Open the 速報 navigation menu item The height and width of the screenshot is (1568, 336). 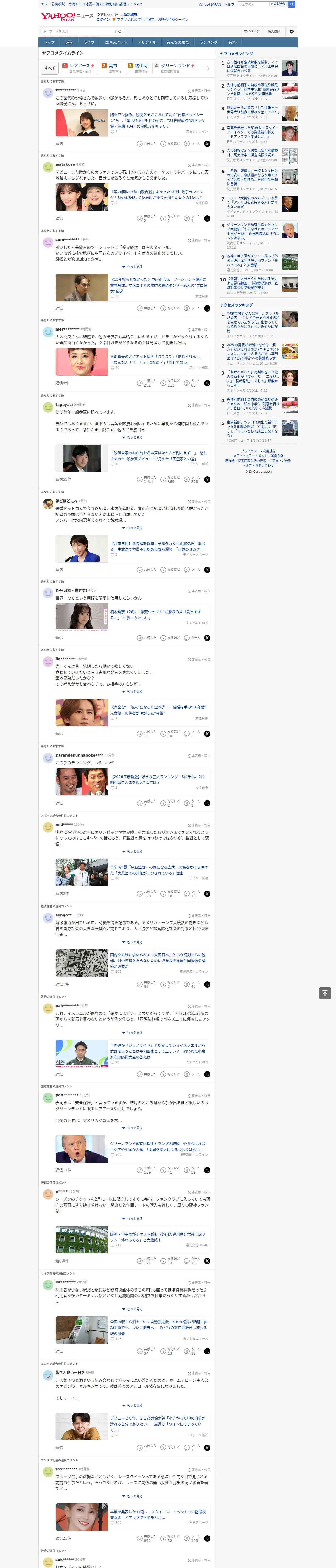69,43
